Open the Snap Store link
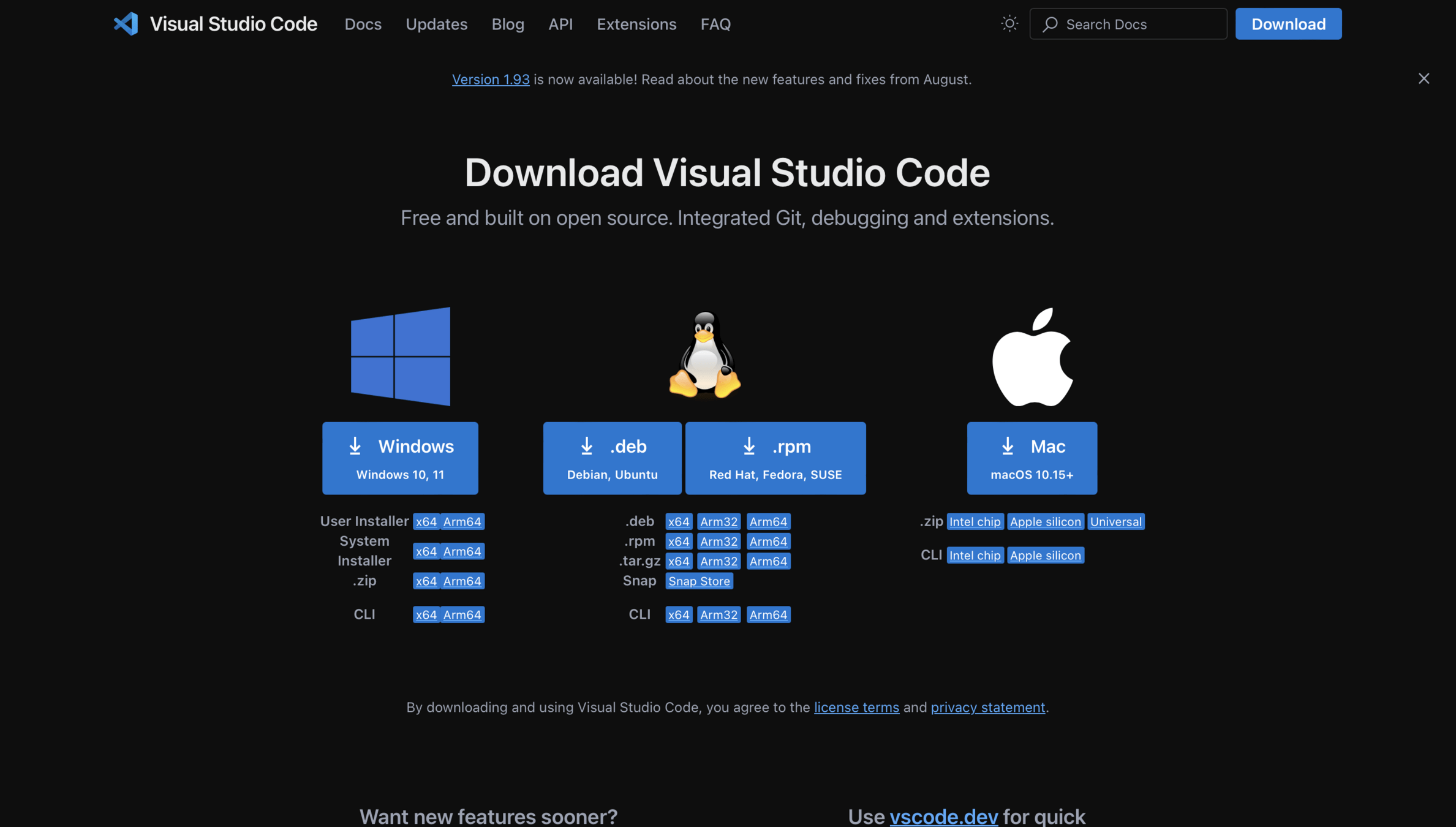Image resolution: width=1456 pixels, height=827 pixels. point(699,581)
